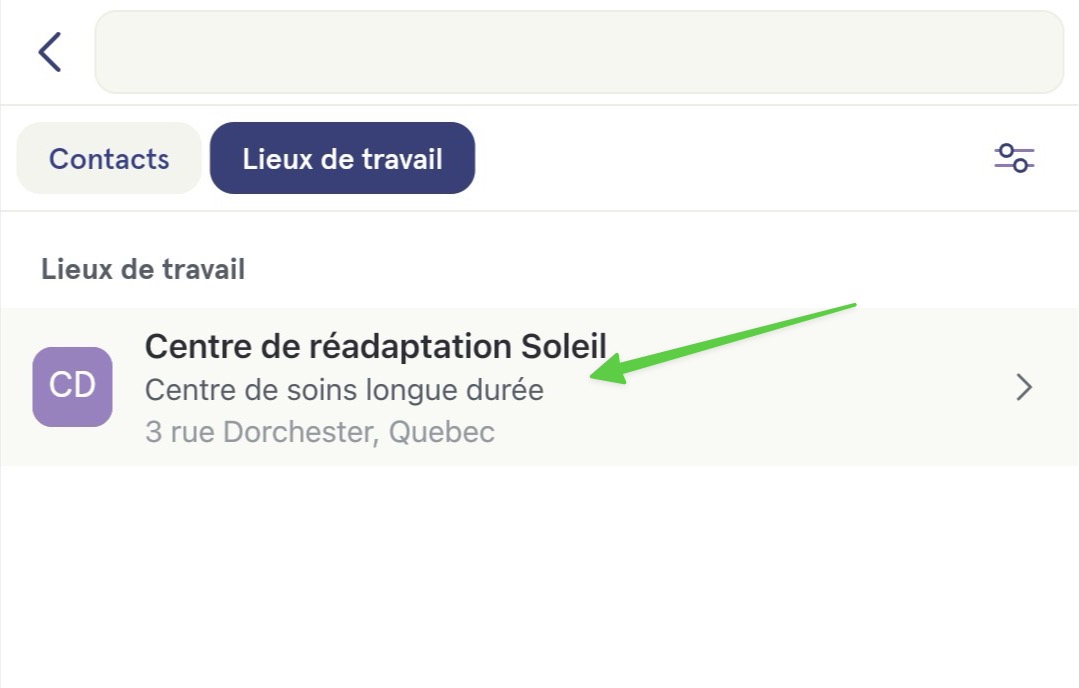Return to previous screen via back chevron

(x=50, y=52)
